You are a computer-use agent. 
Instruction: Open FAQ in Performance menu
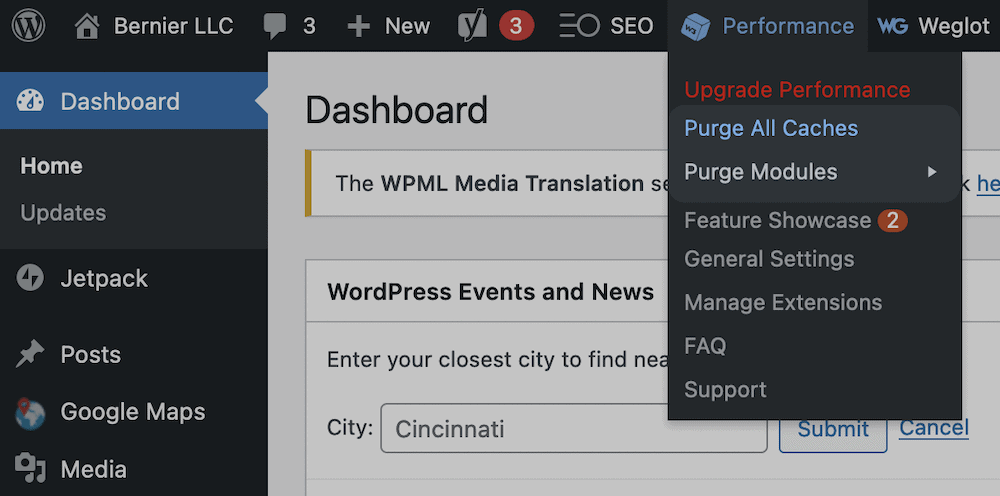tap(705, 346)
